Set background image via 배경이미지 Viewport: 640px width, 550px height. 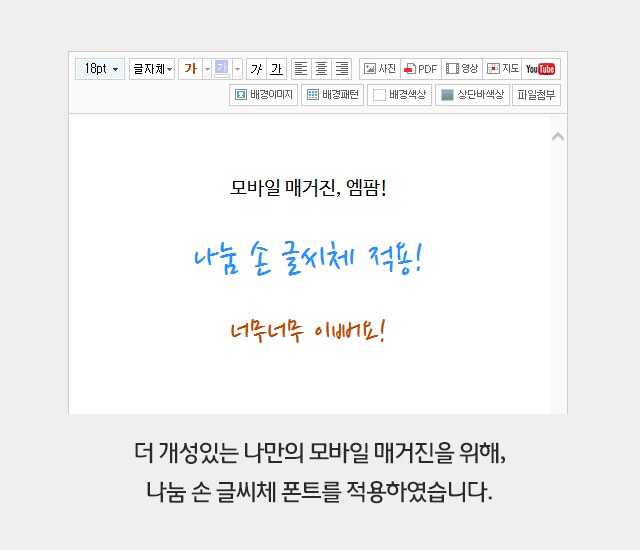click(x=264, y=95)
